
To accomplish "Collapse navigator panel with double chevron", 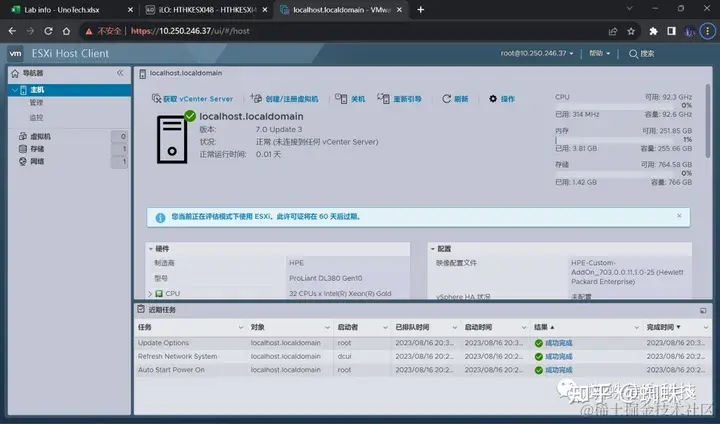I will [120, 73].
